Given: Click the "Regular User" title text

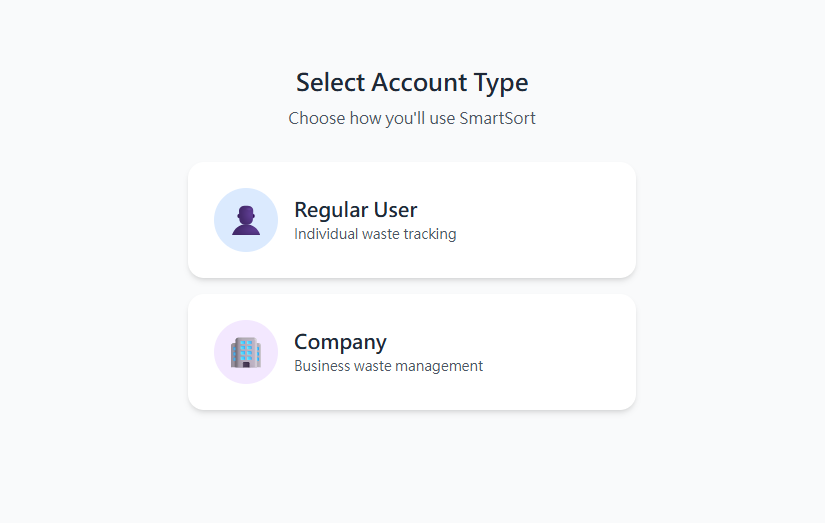Looking at the screenshot, I should point(355,210).
